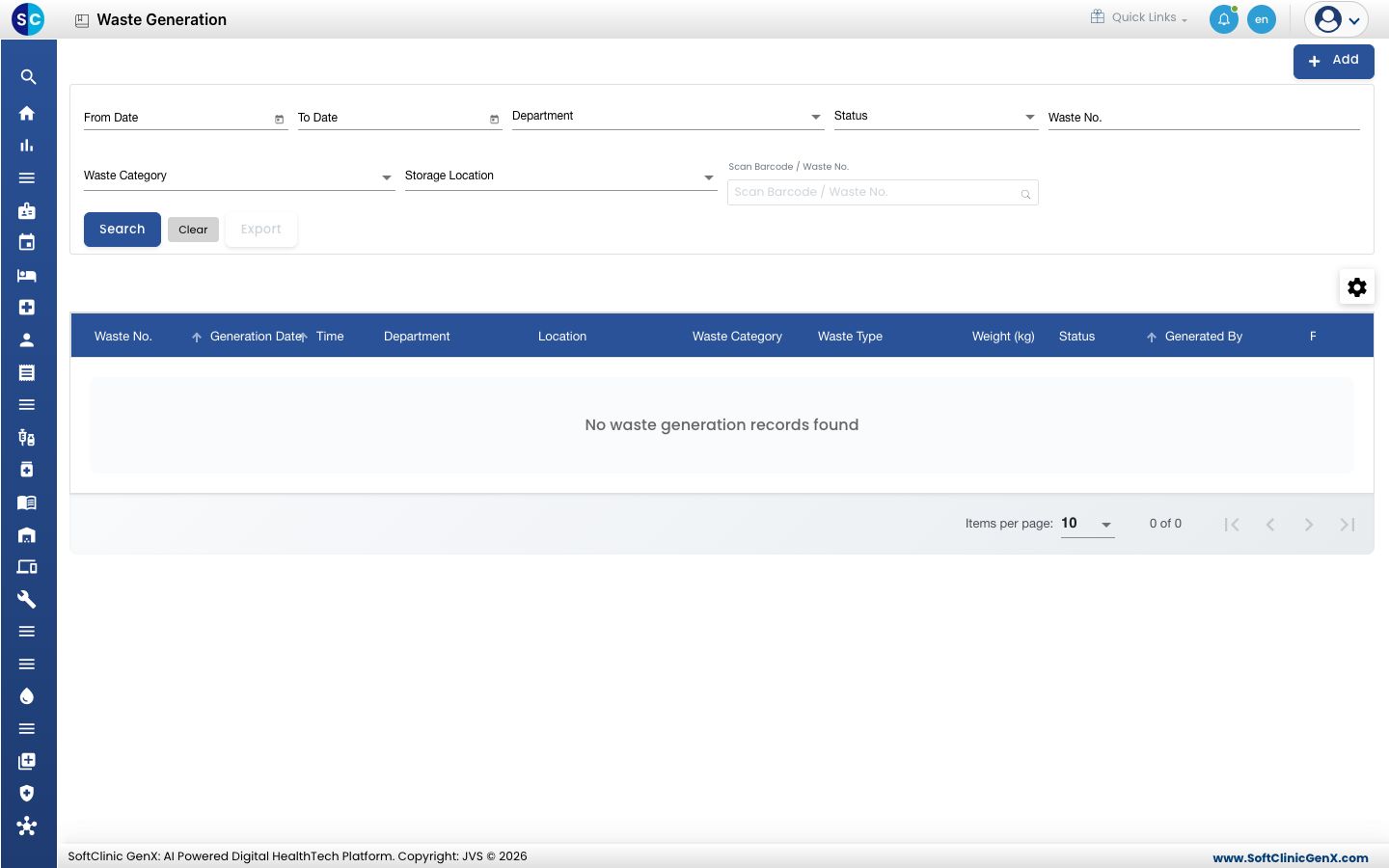This screenshot has width=1389, height=868.
Task: Open the calendar icon in sidebar
Action: pos(27,243)
